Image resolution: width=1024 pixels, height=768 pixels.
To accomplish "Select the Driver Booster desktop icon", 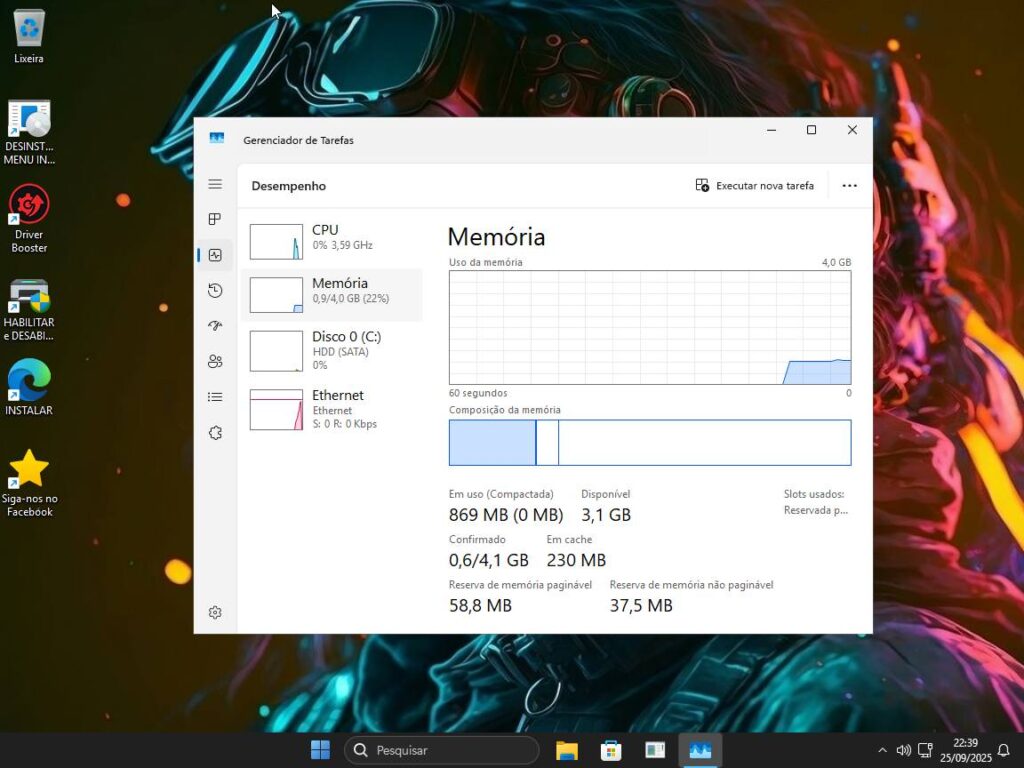I will 29,219.
